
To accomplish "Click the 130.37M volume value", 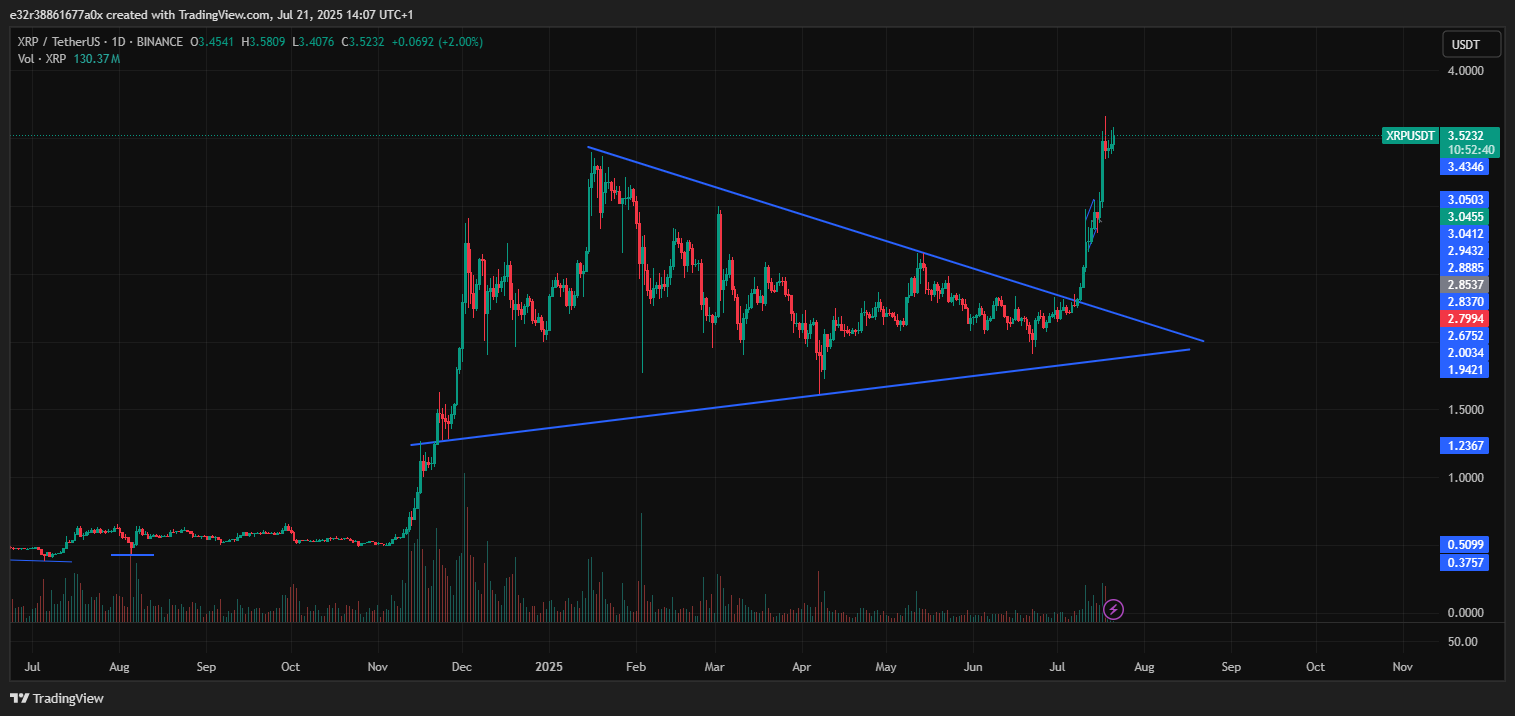I will point(97,59).
